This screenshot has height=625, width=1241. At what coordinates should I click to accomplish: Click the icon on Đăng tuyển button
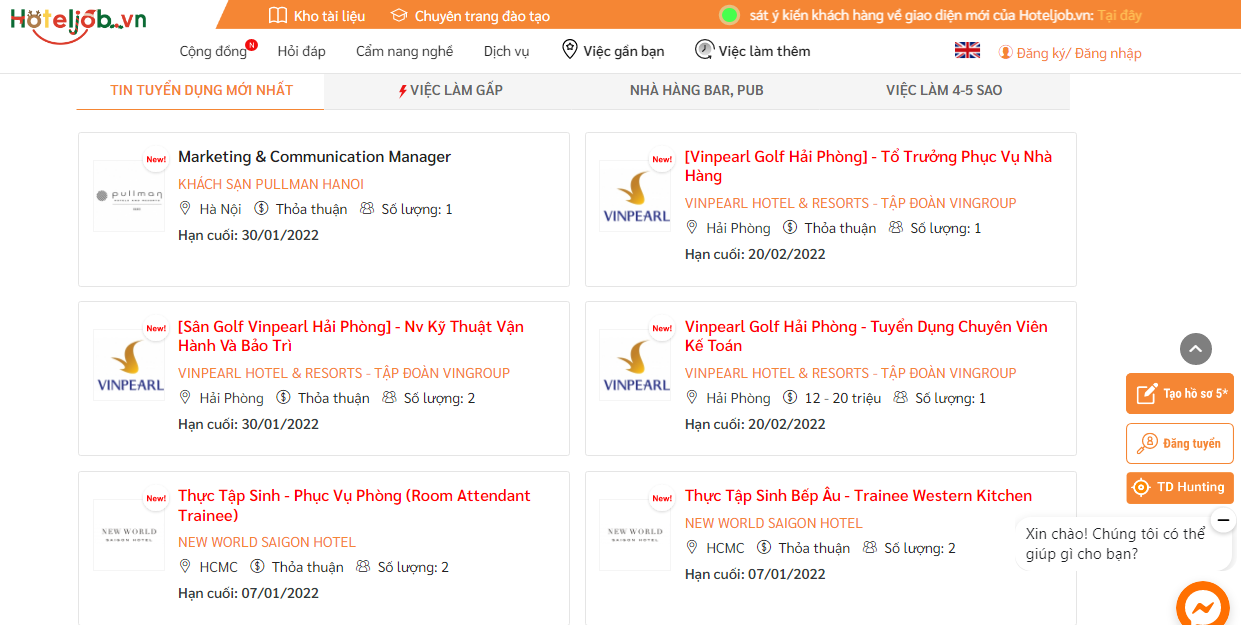pos(1147,443)
